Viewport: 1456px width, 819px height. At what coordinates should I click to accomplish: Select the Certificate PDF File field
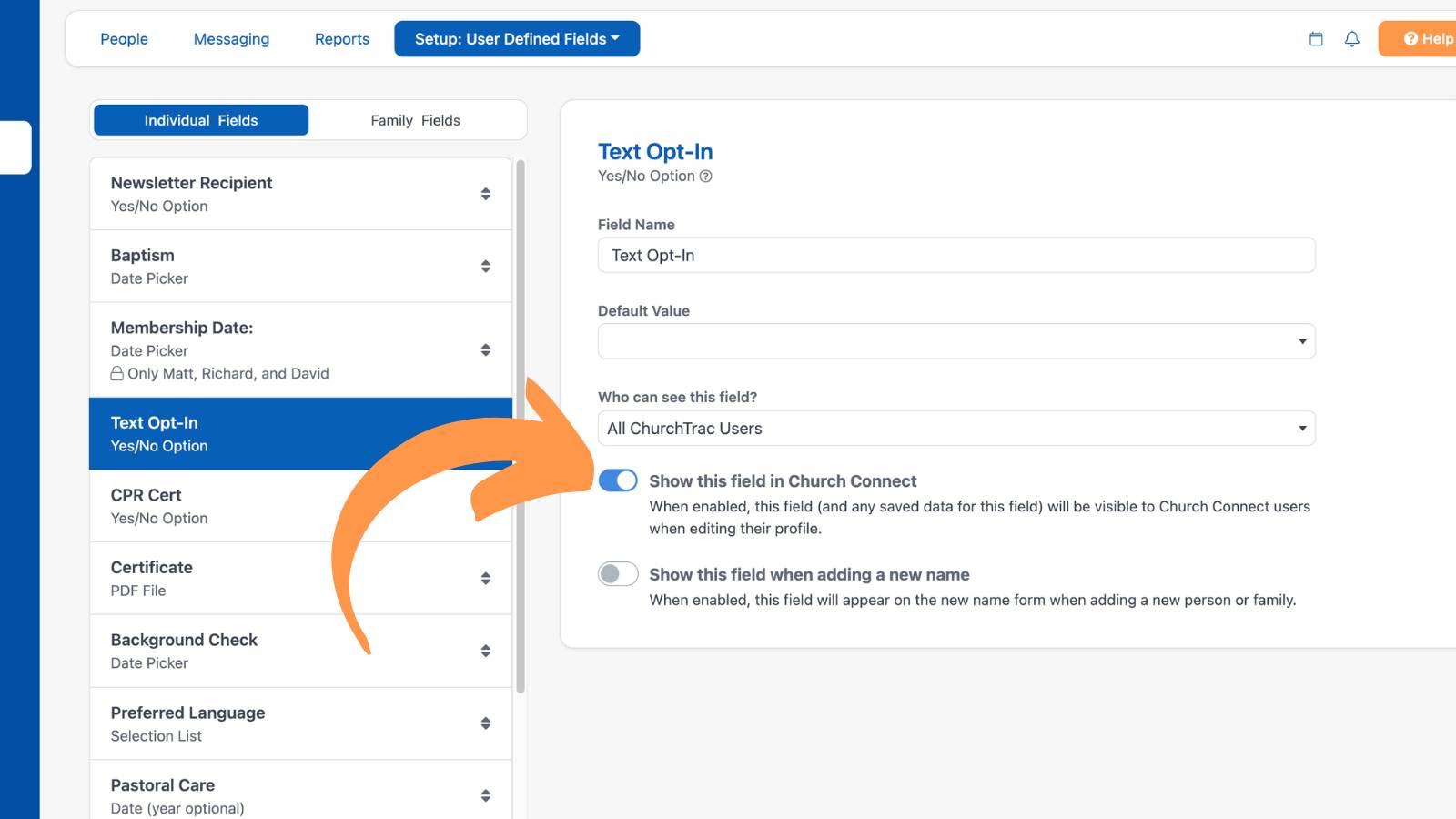point(300,579)
